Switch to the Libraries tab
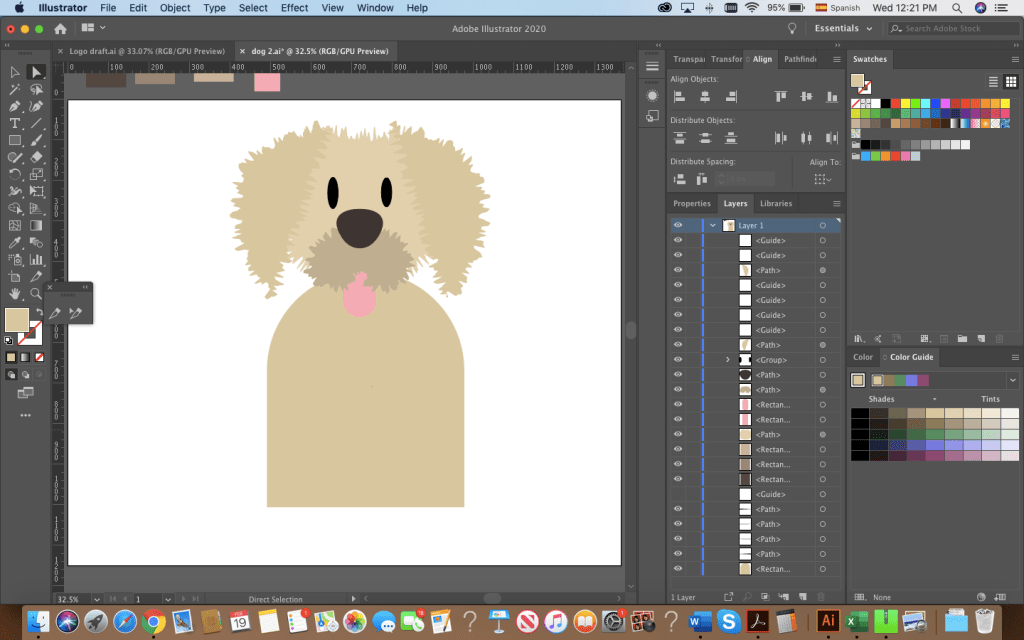 pos(775,203)
